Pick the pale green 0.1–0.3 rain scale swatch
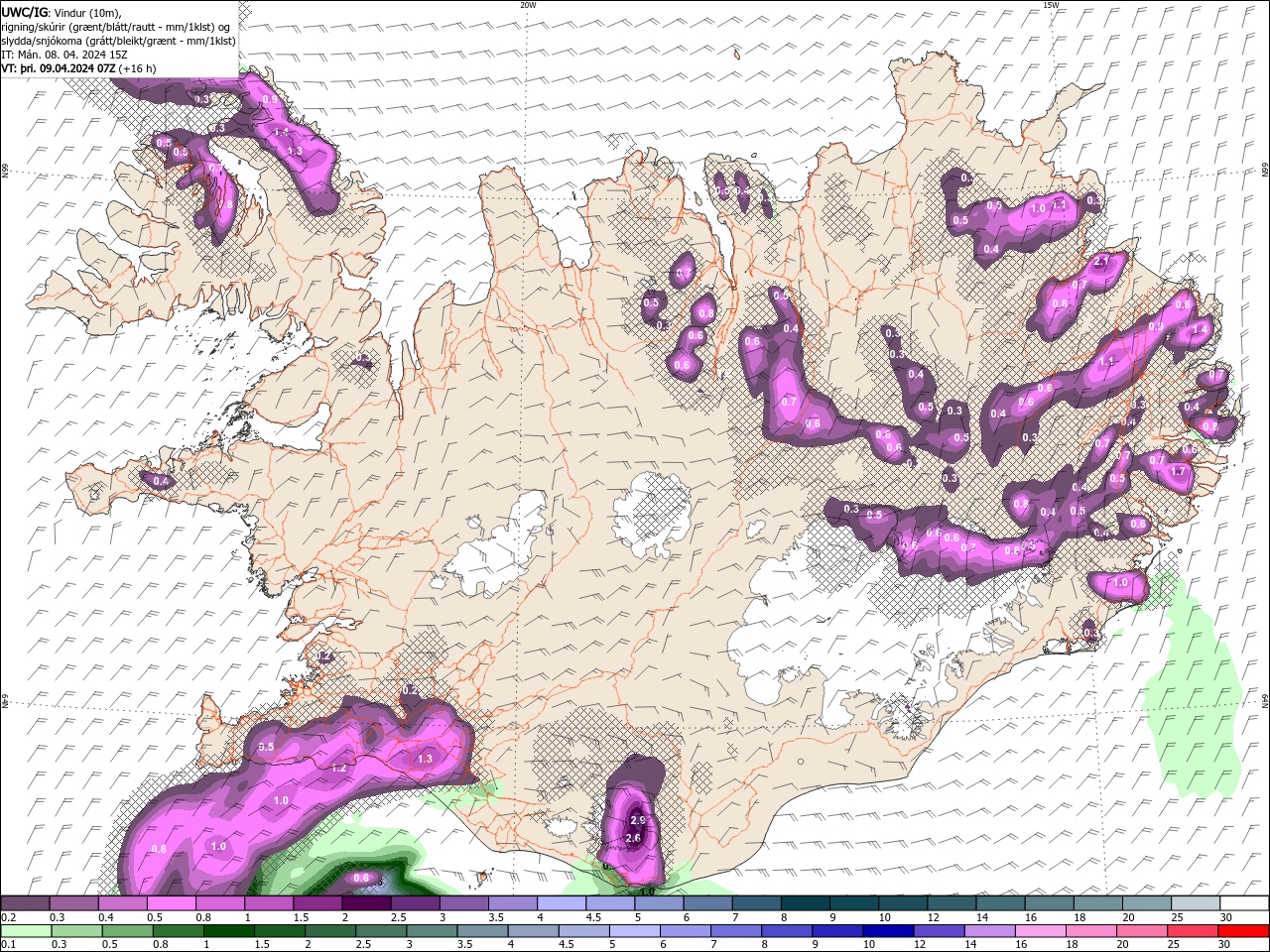The width and height of the screenshot is (1270, 952). click(x=26, y=930)
